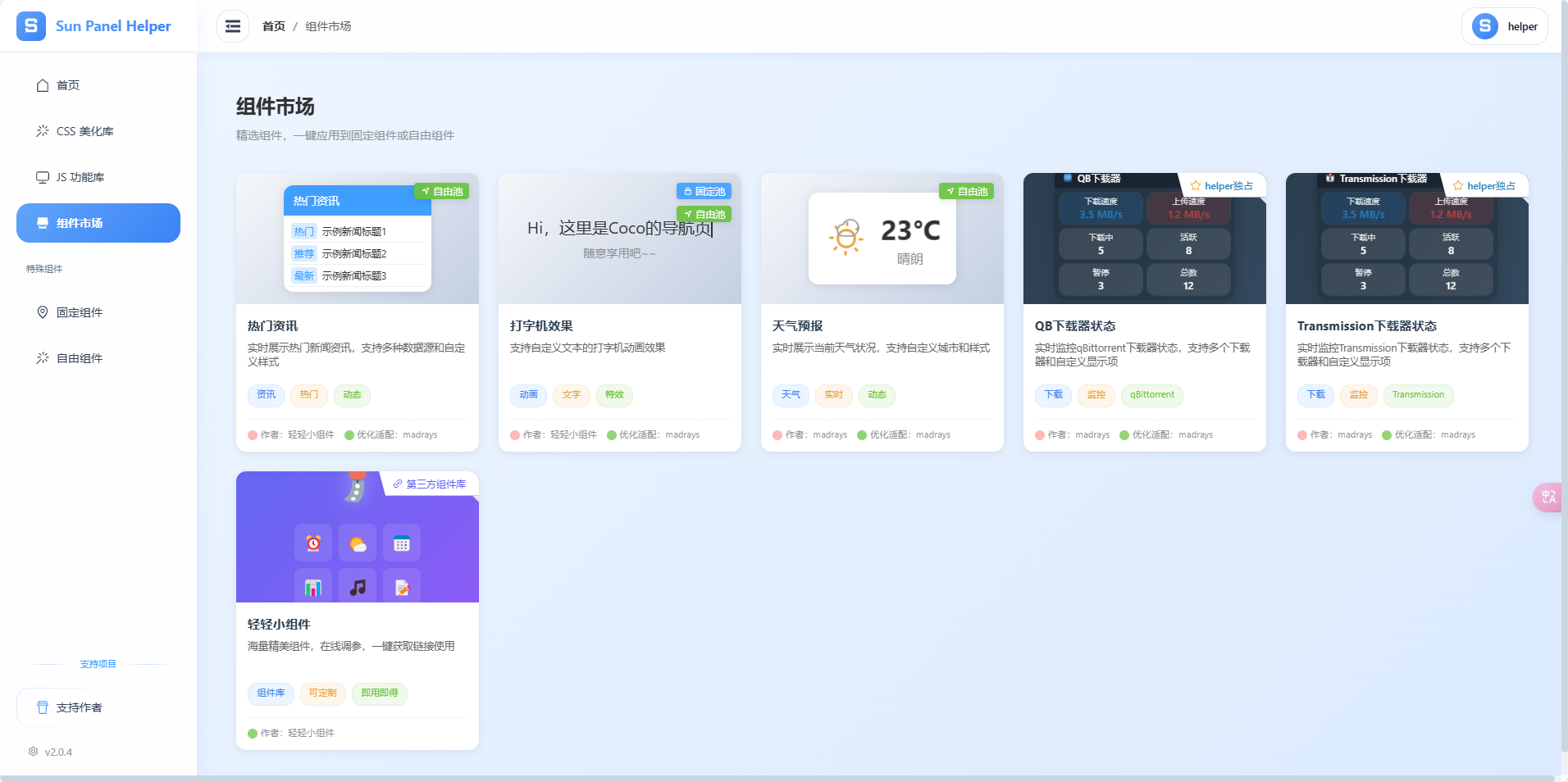Click the helper独占 star badge on QB下载器状态
Image resolution: width=1568 pixels, height=782 pixels.
1222,185
